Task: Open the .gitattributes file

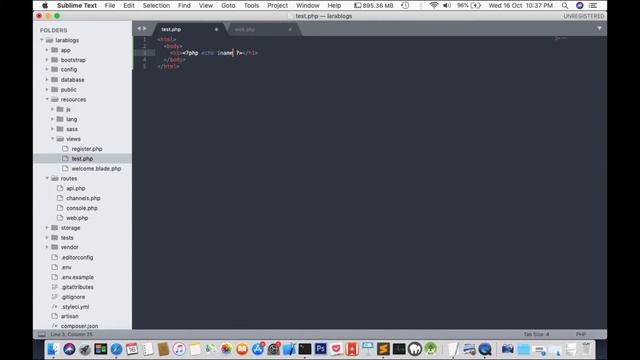Action: [77, 287]
